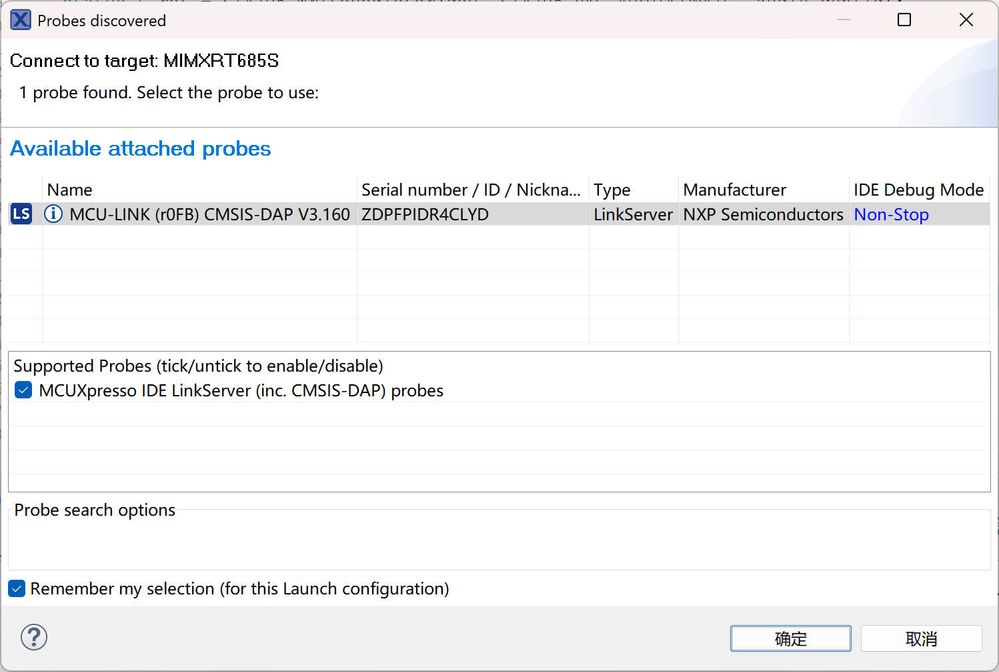Maximize the Probes discovered window
Viewport: 999px width, 672px height.
pyautogui.click(x=904, y=20)
